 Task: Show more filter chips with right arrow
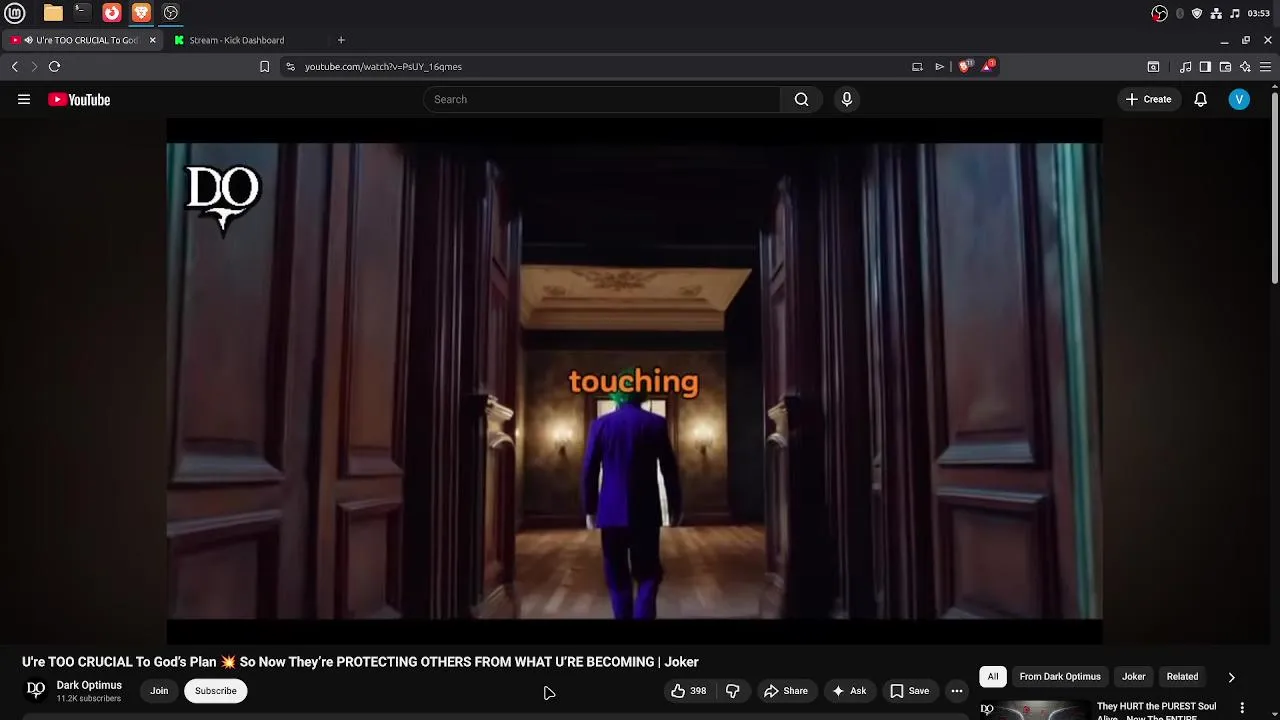[1232, 677]
